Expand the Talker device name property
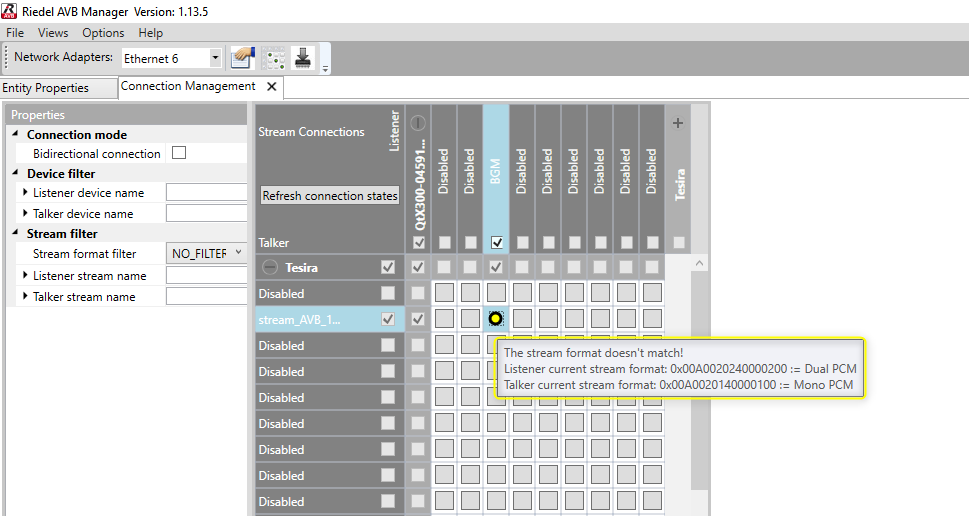This screenshot has width=969, height=516. [25, 213]
